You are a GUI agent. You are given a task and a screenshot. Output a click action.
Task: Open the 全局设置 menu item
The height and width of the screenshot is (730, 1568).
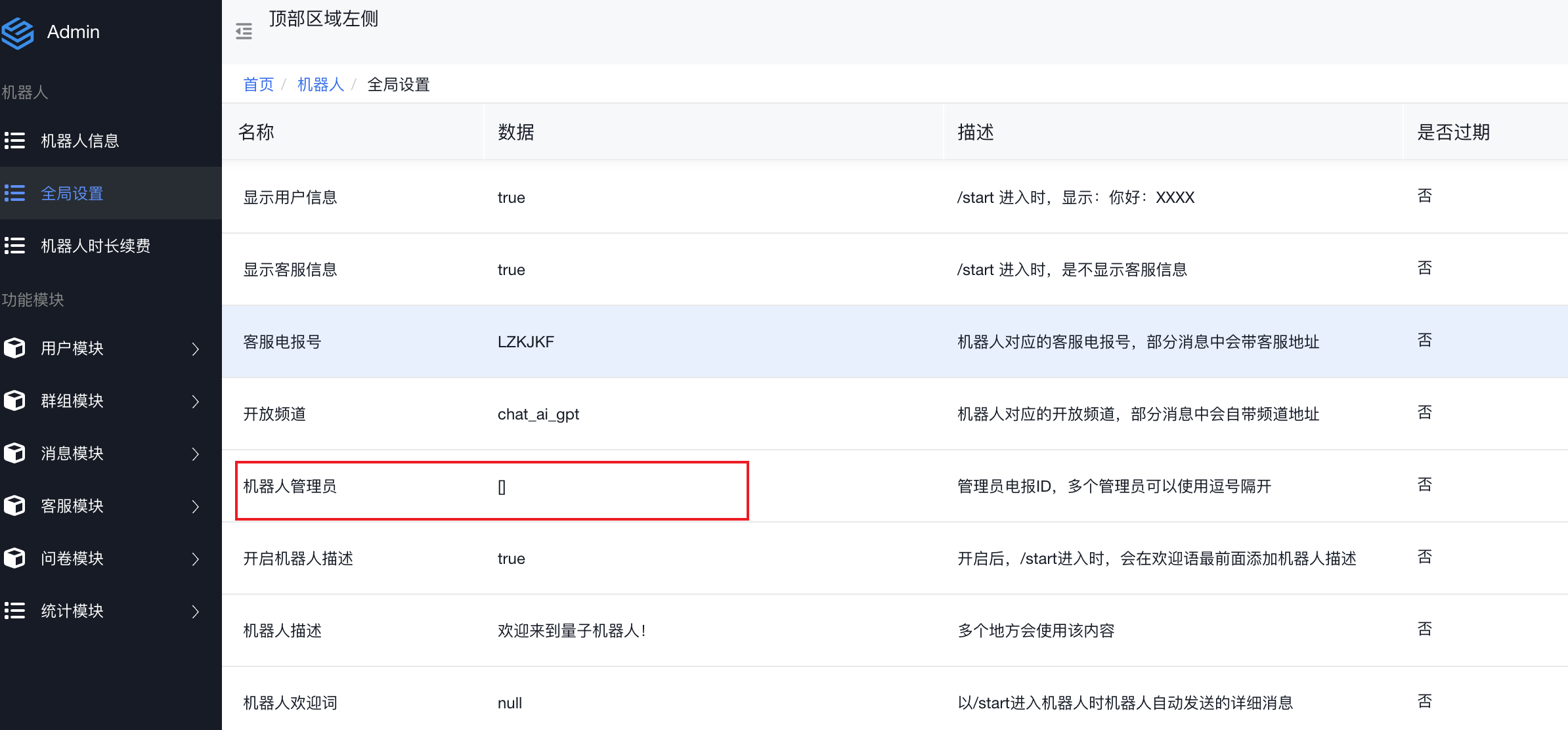[x=72, y=194]
